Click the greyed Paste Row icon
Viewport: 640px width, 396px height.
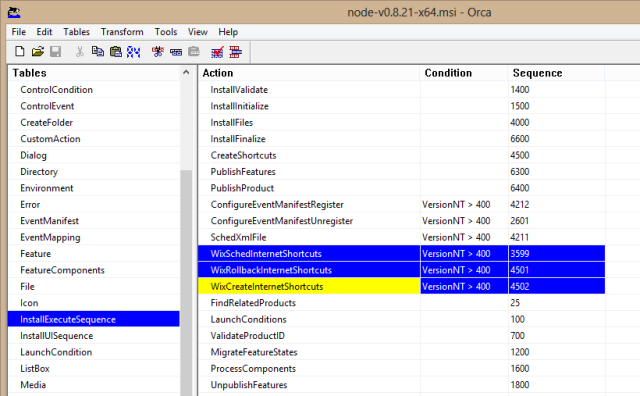194,52
